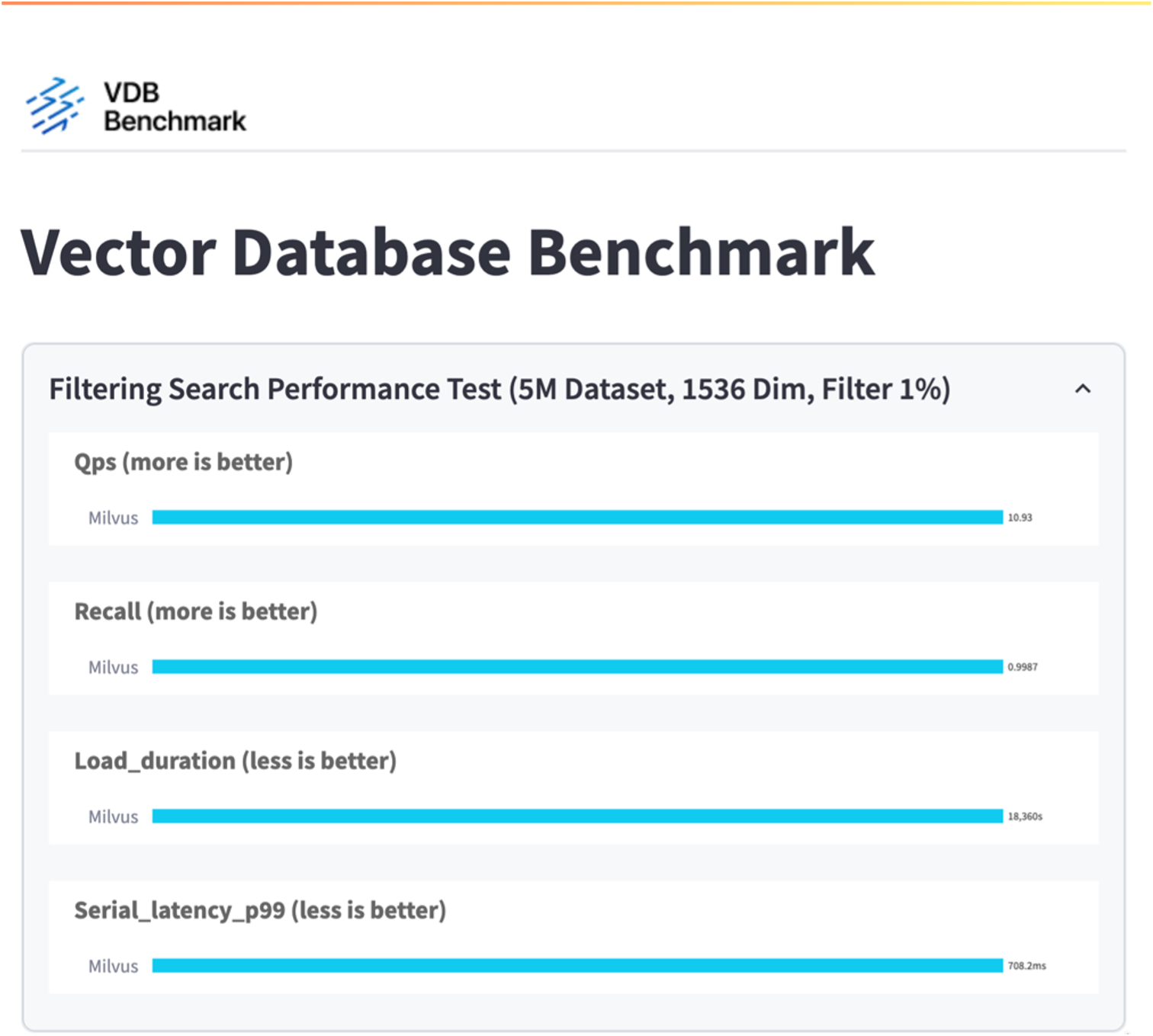Image resolution: width=1153 pixels, height=1036 pixels.
Task: Click the Qps value 10.93
Action: pyautogui.click(x=1020, y=518)
